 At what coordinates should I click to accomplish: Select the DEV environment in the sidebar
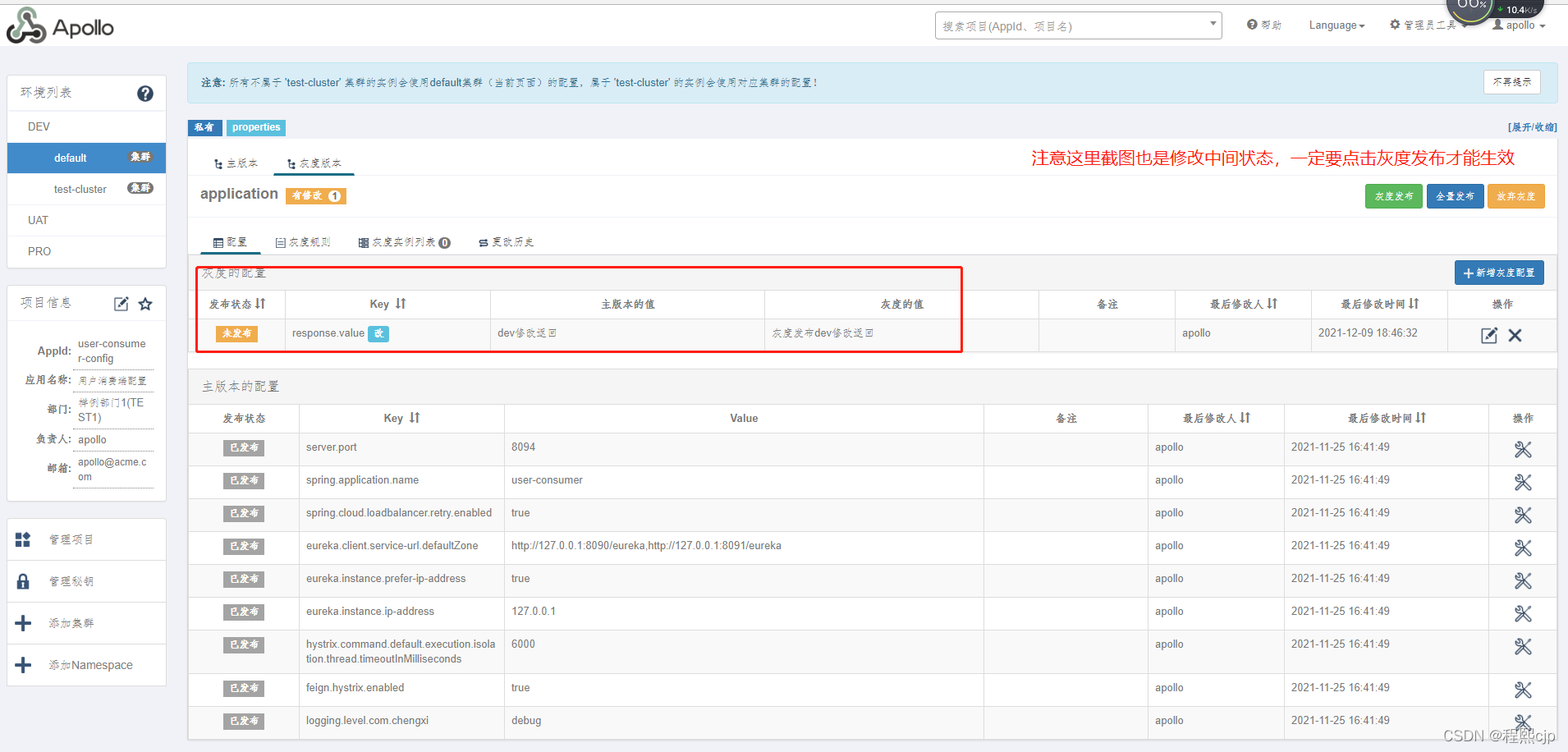coord(37,126)
